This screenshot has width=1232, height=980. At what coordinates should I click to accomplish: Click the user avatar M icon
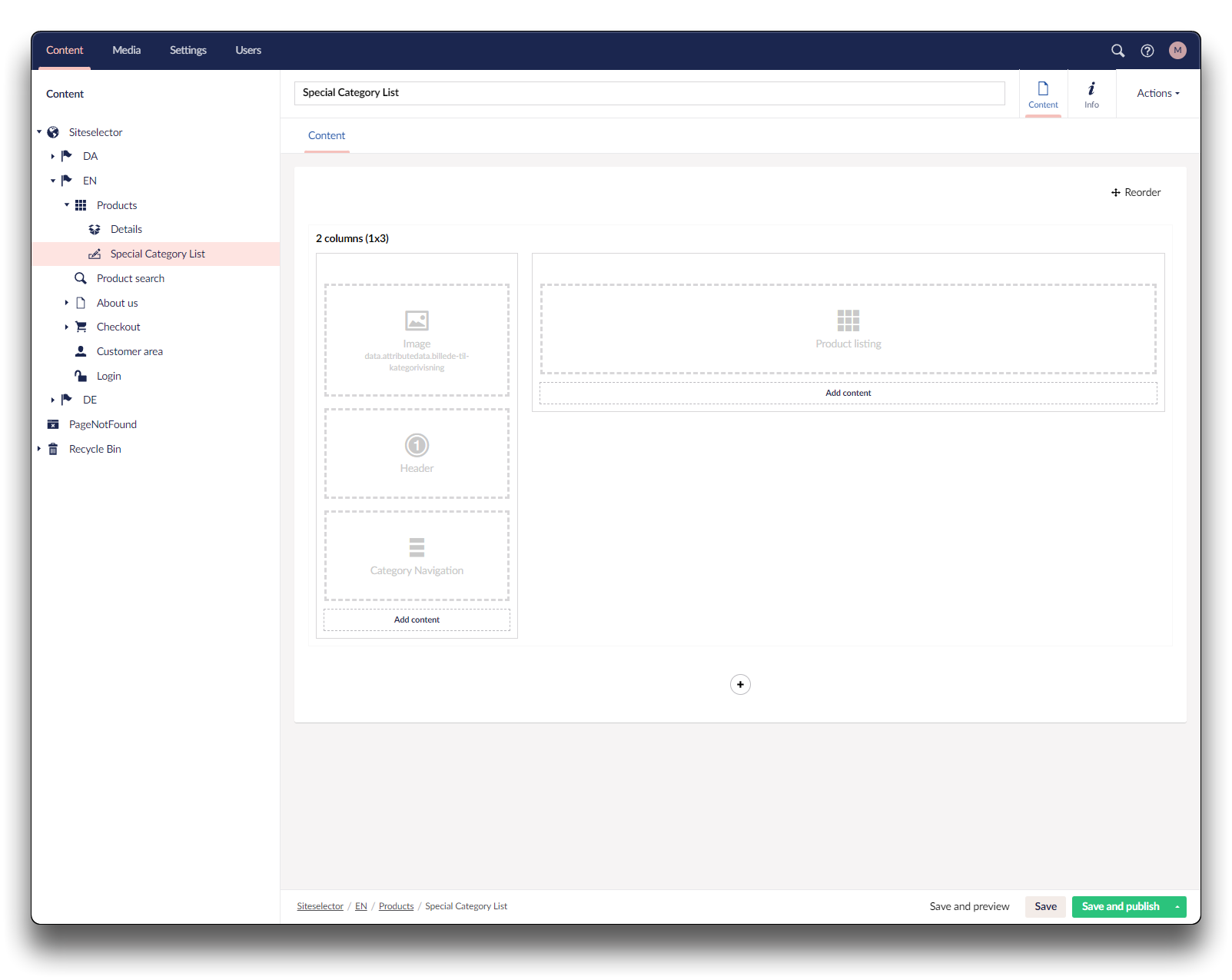point(1177,51)
